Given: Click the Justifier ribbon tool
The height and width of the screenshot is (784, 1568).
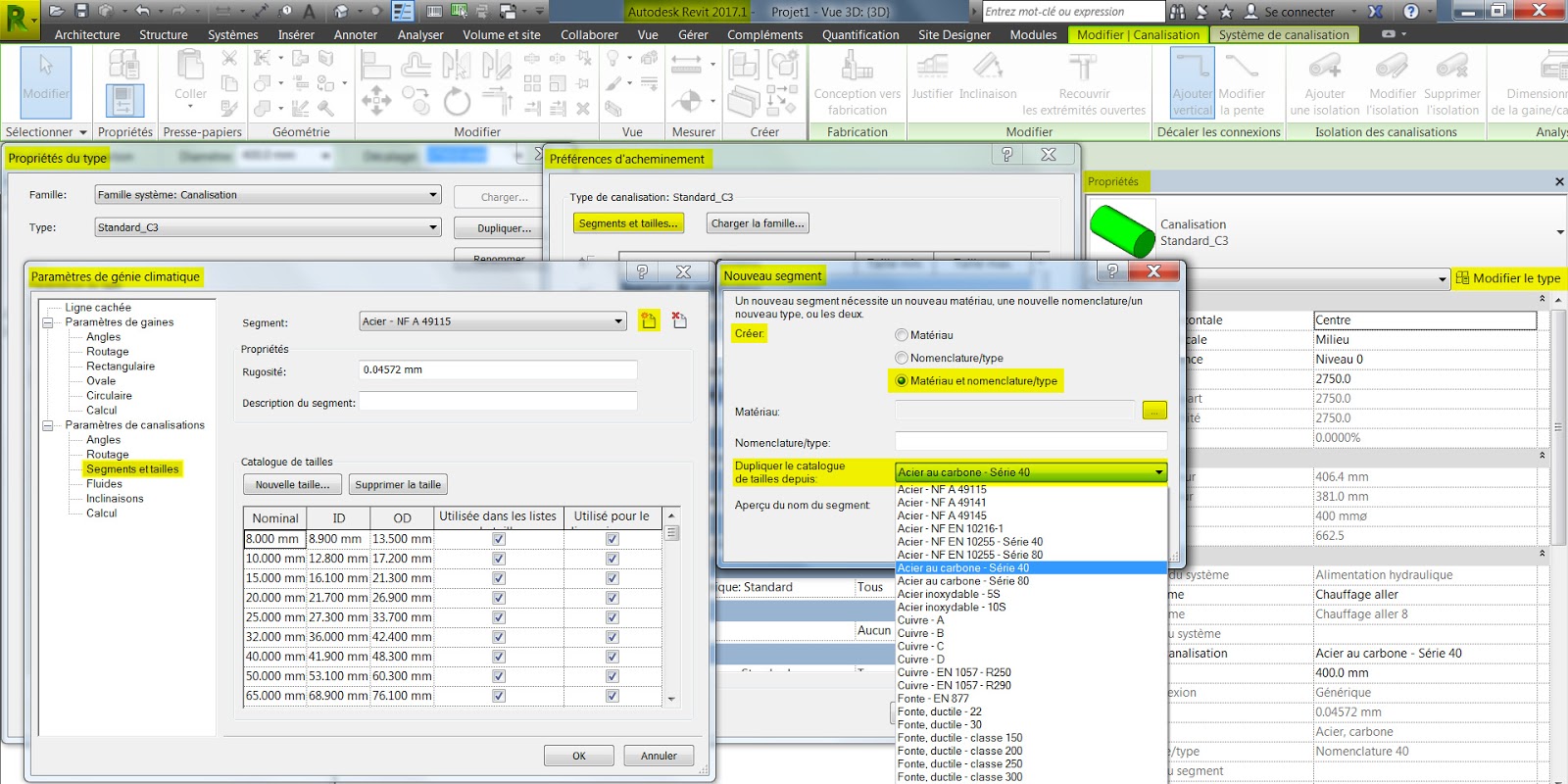Looking at the screenshot, I should [x=932, y=76].
